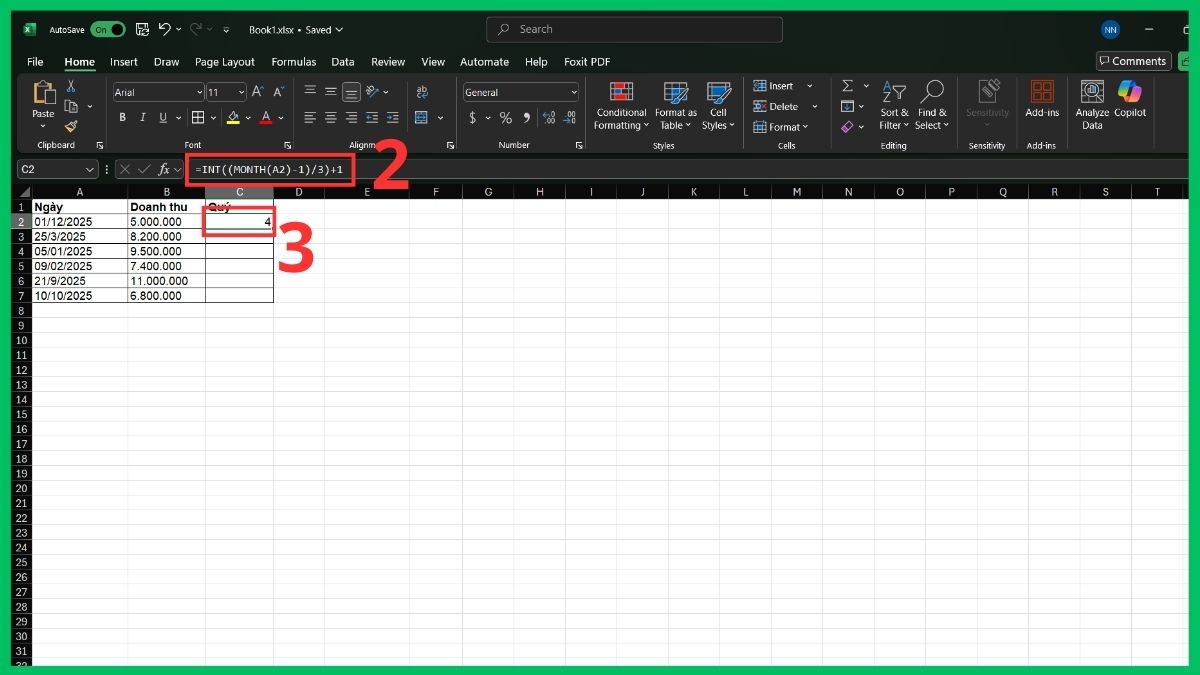The image size is (1200, 675).
Task: Launch Analyze Data
Action: (1090, 100)
